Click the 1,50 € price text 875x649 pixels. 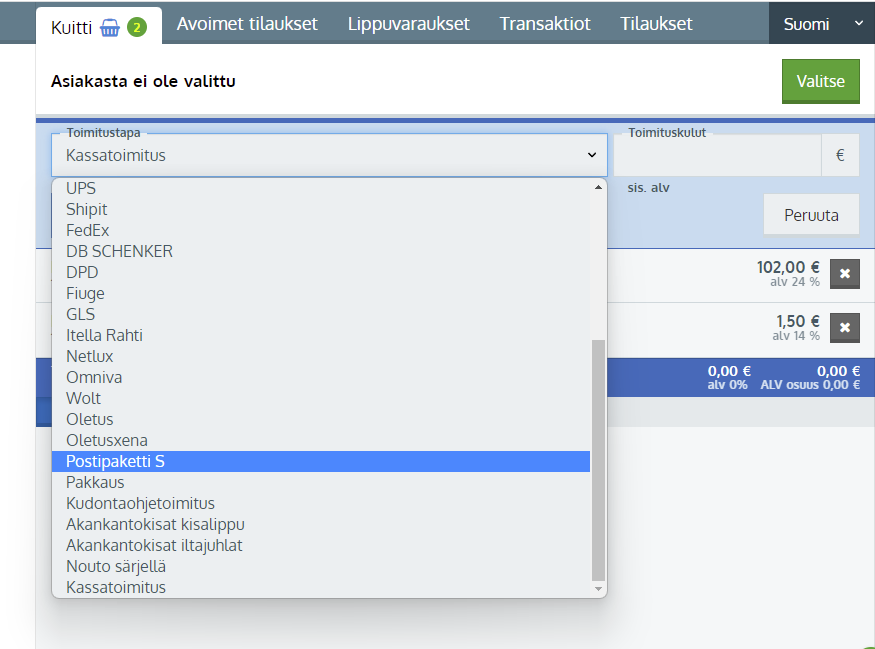[x=798, y=321]
